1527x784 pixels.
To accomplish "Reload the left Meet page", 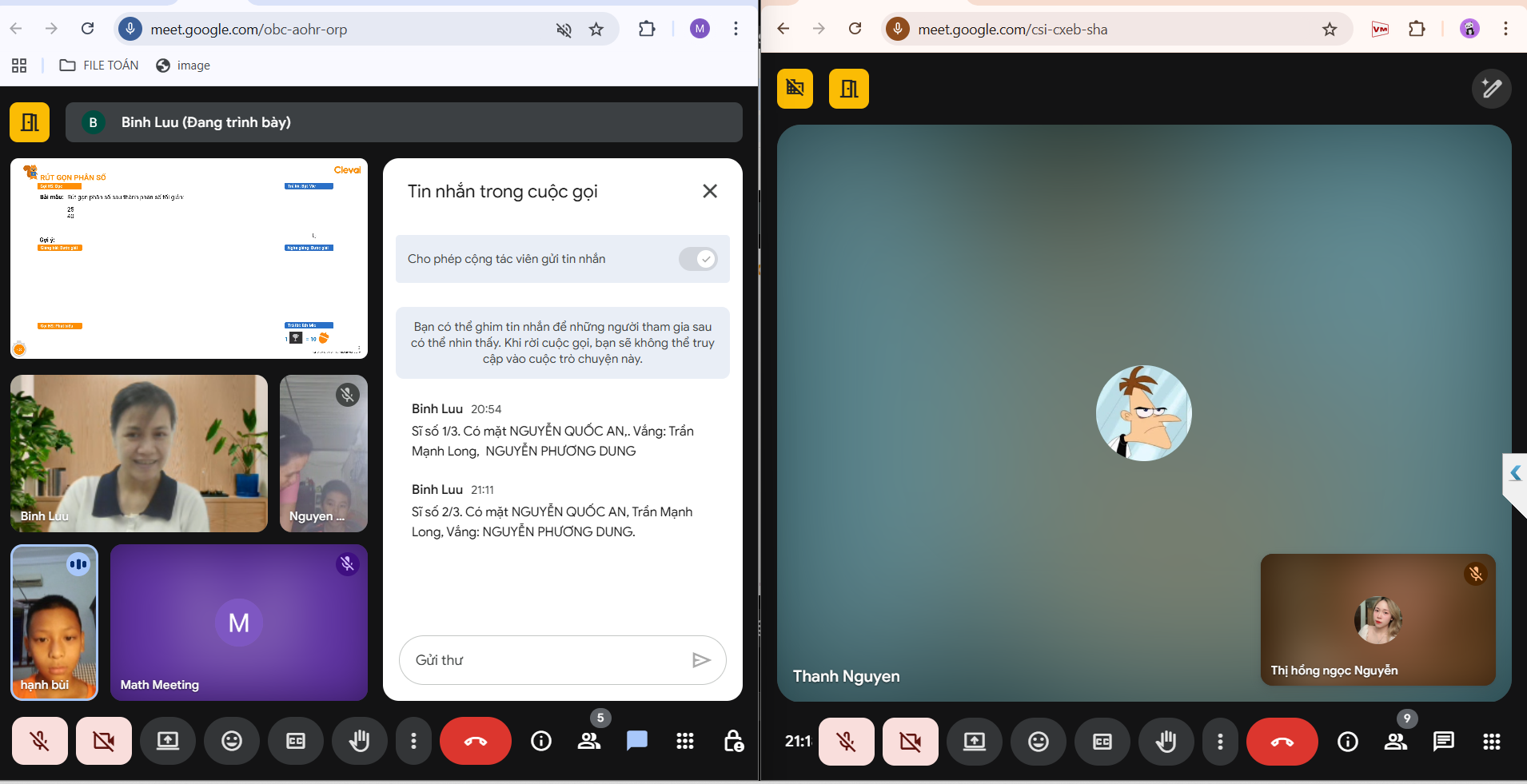I will [88, 29].
